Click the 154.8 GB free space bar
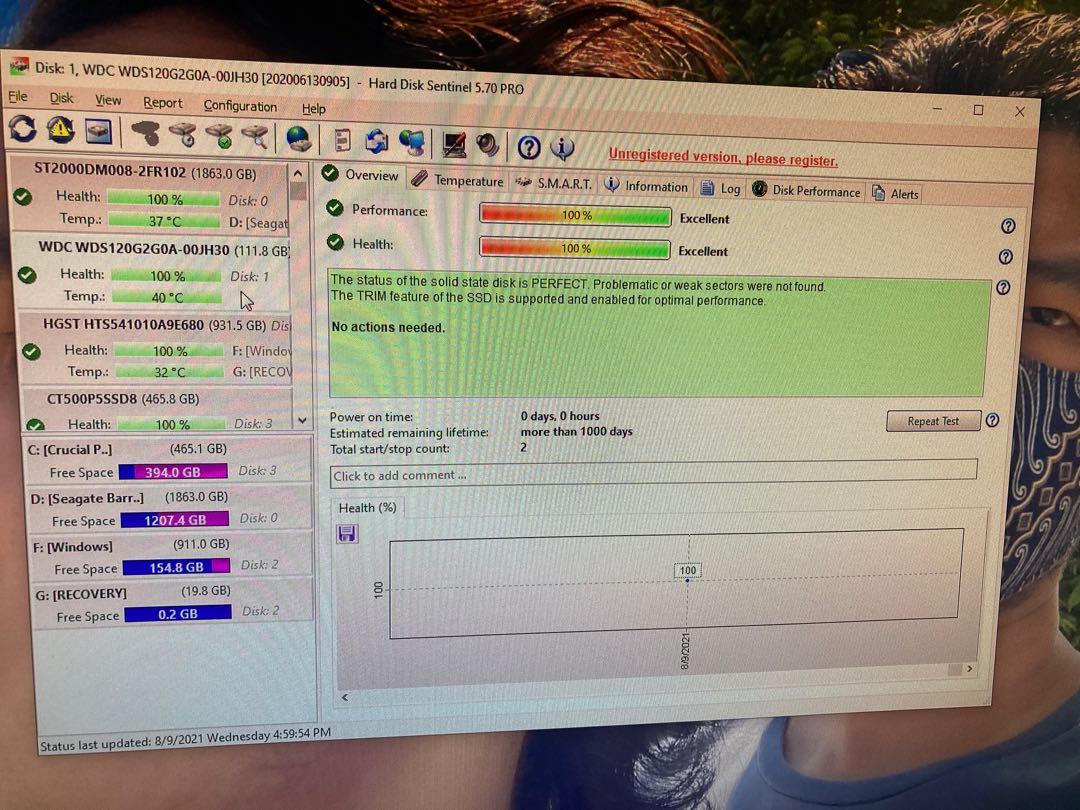This screenshot has height=810, width=1080. [x=176, y=567]
